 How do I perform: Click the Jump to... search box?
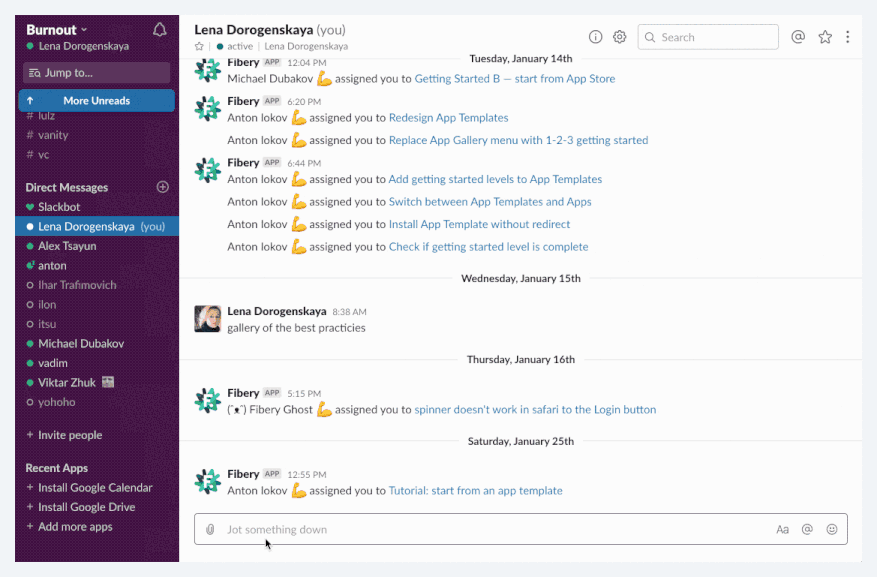(97, 73)
